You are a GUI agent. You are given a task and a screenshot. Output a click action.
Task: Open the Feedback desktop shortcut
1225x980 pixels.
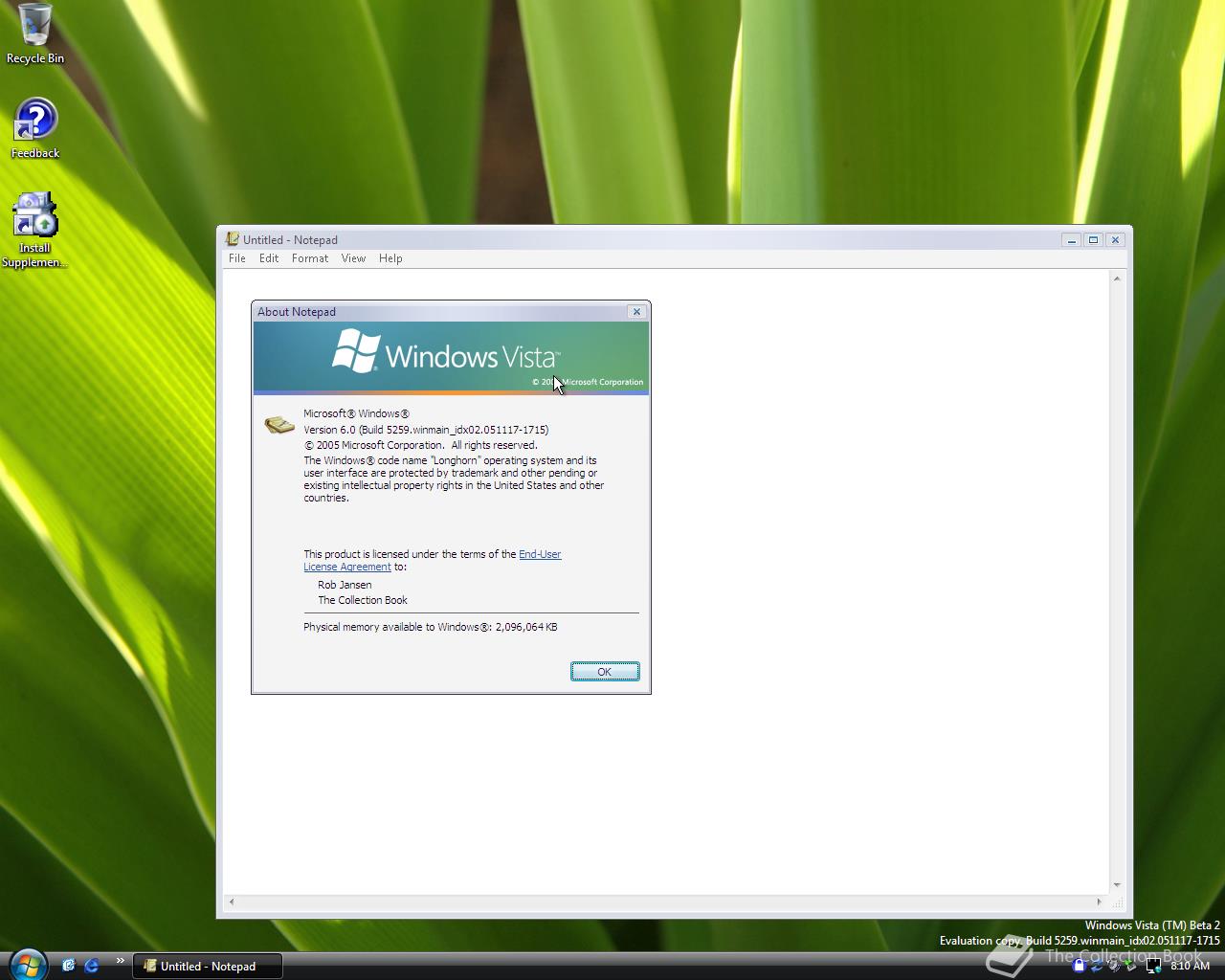[x=35, y=128]
